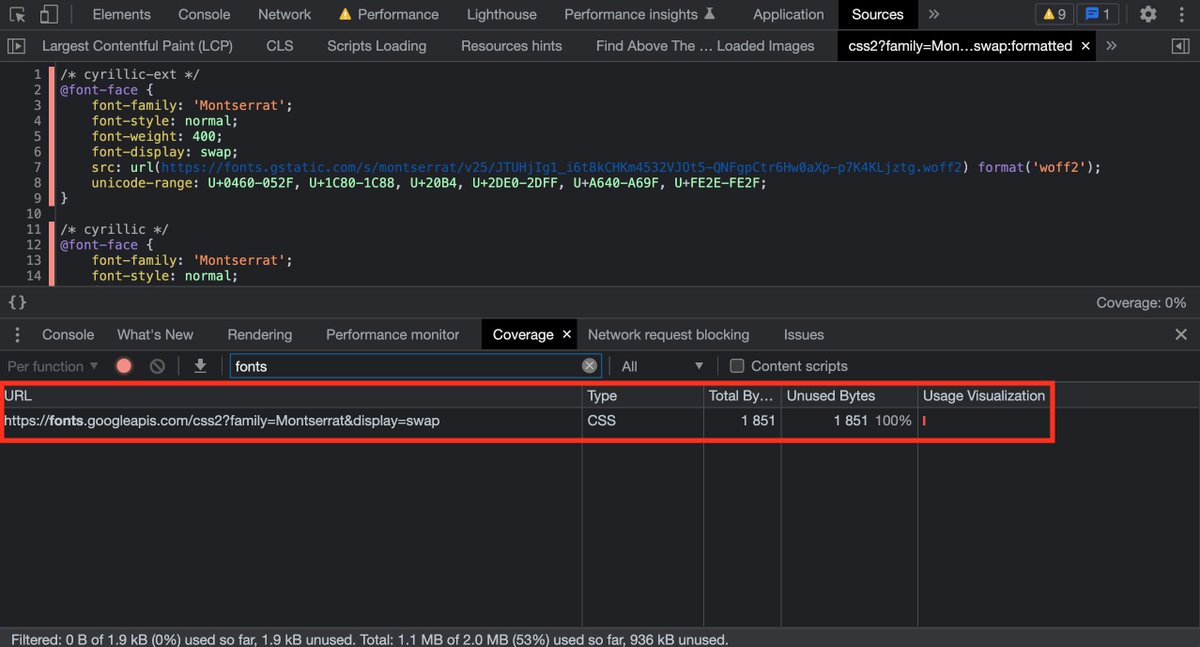Screen dimensions: 1200x647
Task: Open Resources hints snippet tab
Action: (512, 46)
